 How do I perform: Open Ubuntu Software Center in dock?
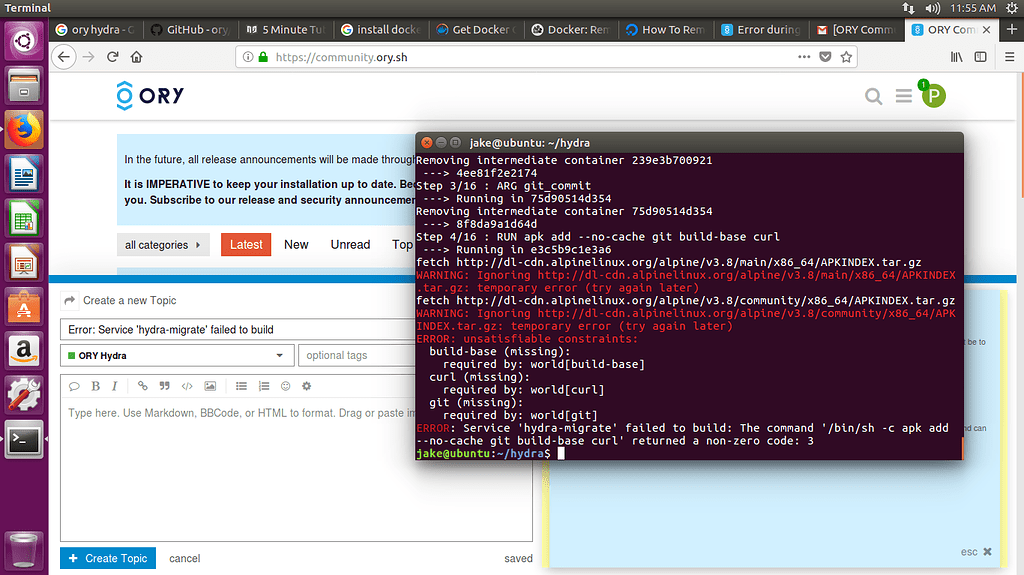[24, 306]
